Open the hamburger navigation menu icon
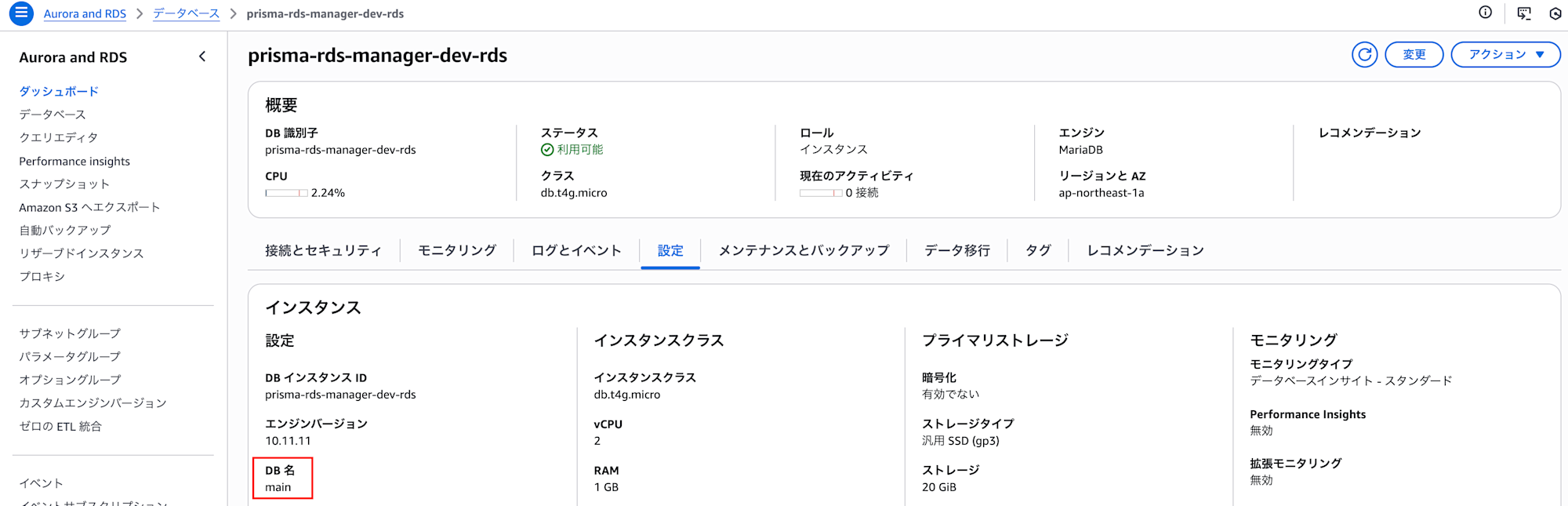Image resolution: width=1568 pixels, height=506 pixels. 21,13
